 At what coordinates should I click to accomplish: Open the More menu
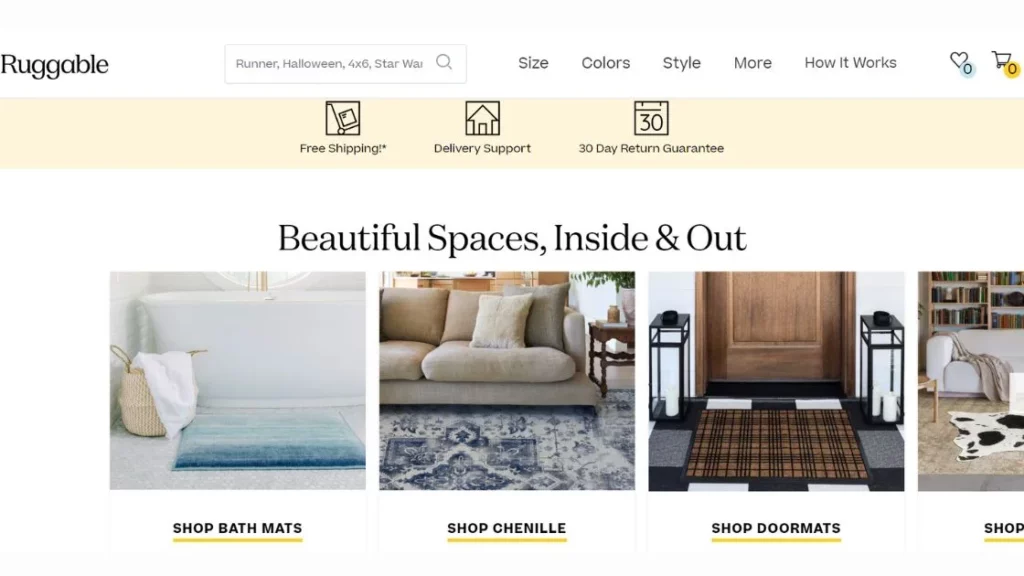pos(753,63)
